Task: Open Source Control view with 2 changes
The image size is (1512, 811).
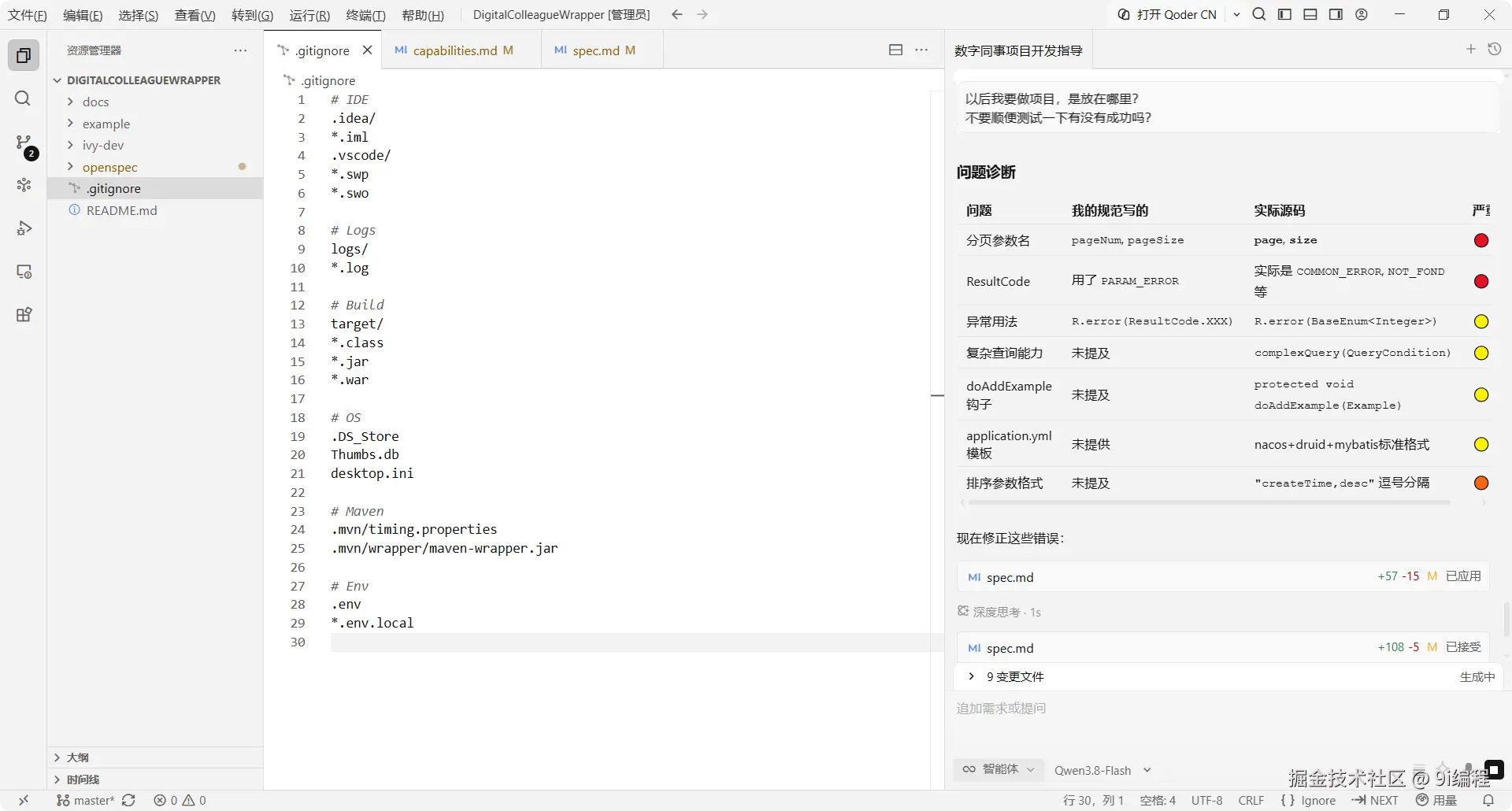Action: [24, 143]
